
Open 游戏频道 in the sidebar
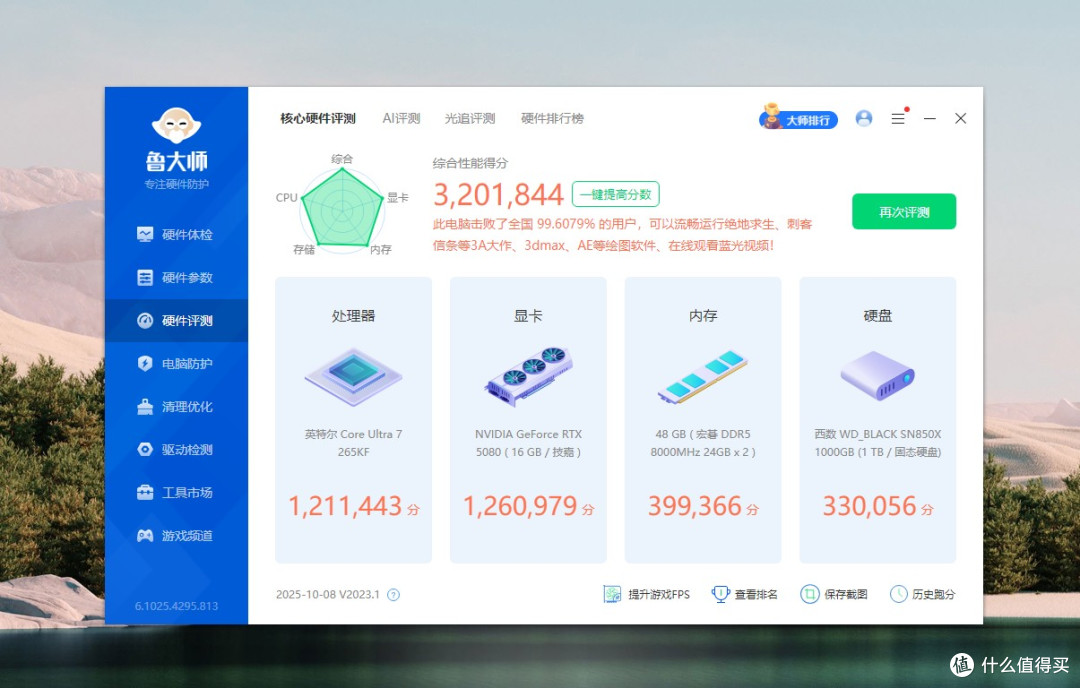(x=176, y=536)
